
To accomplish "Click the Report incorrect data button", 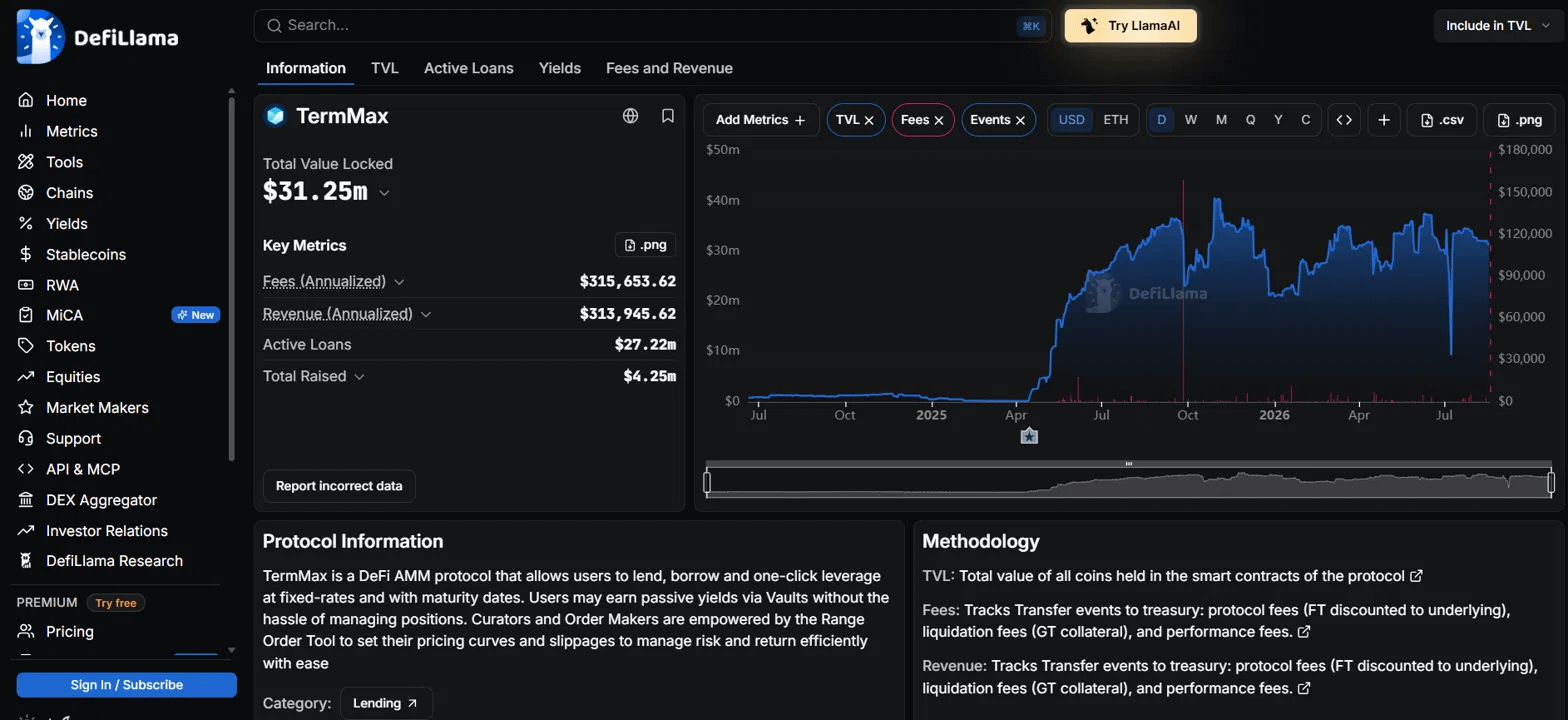I will pyautogui.click(x=339, y=486).
